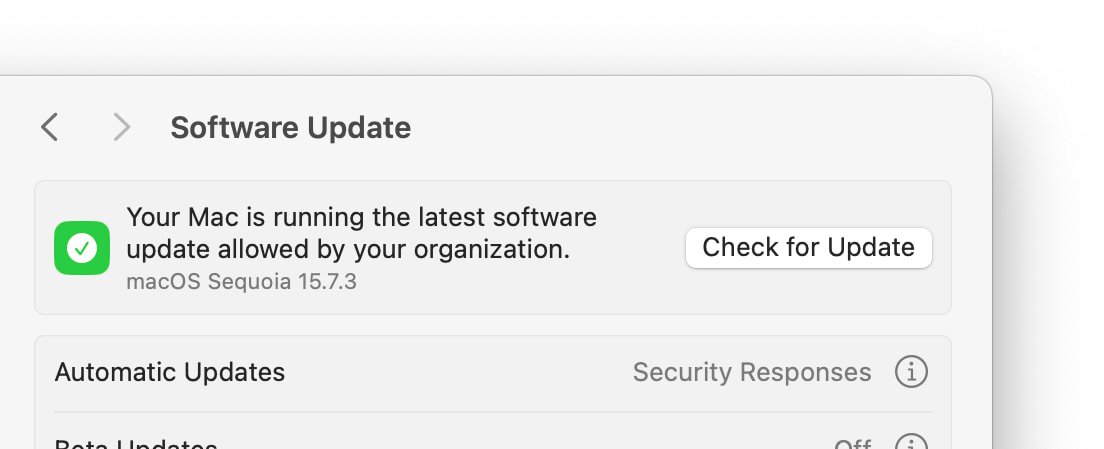This screenshot has height=449, width=1104.
Task: Select the Automatic Updates row label
Action: [170, 372]
